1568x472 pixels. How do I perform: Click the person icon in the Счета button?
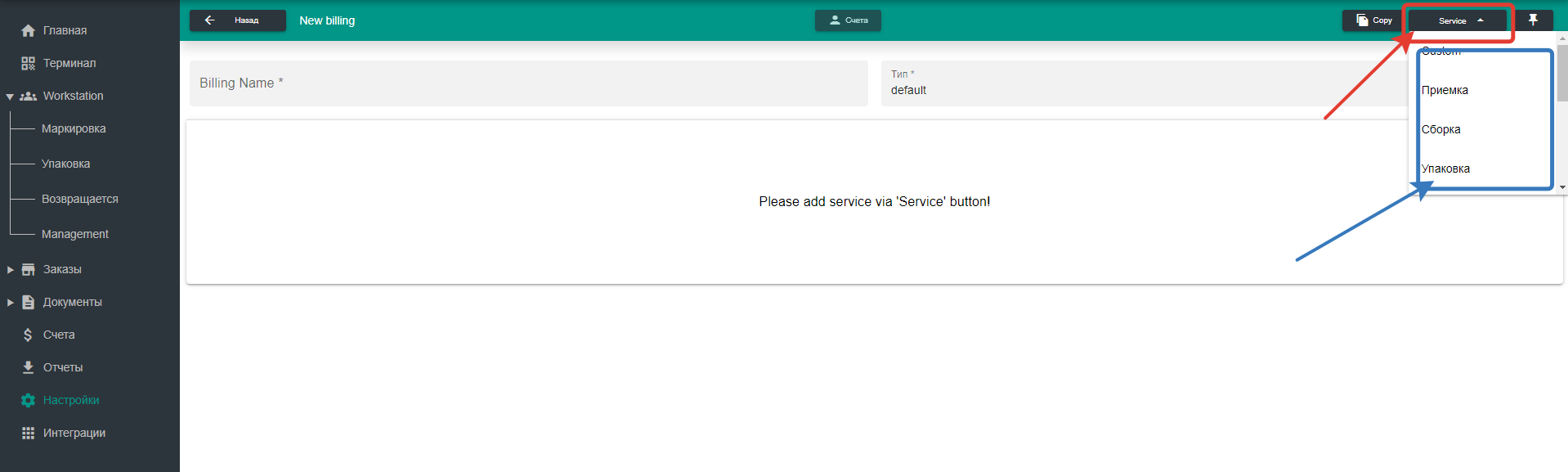click(x=835, y=20)
